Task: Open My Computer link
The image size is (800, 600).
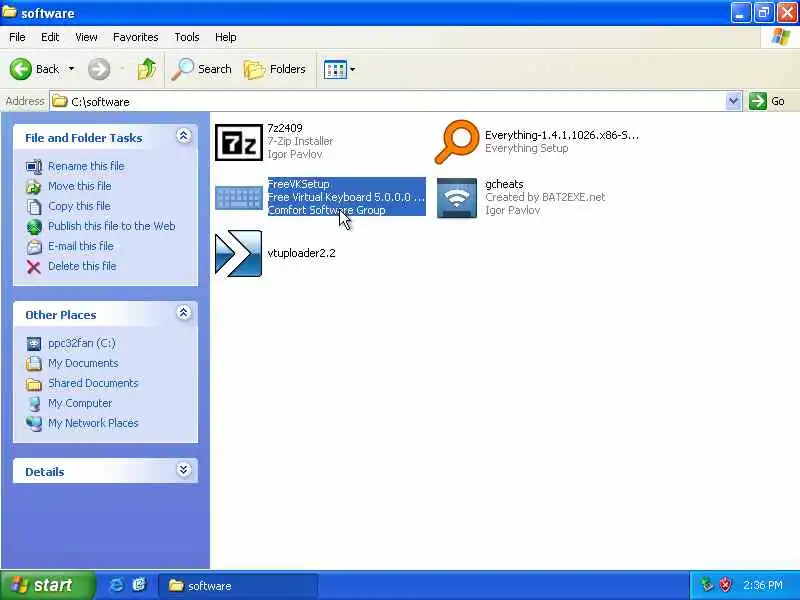Action: pyautogui.click(x=80, y=403)
